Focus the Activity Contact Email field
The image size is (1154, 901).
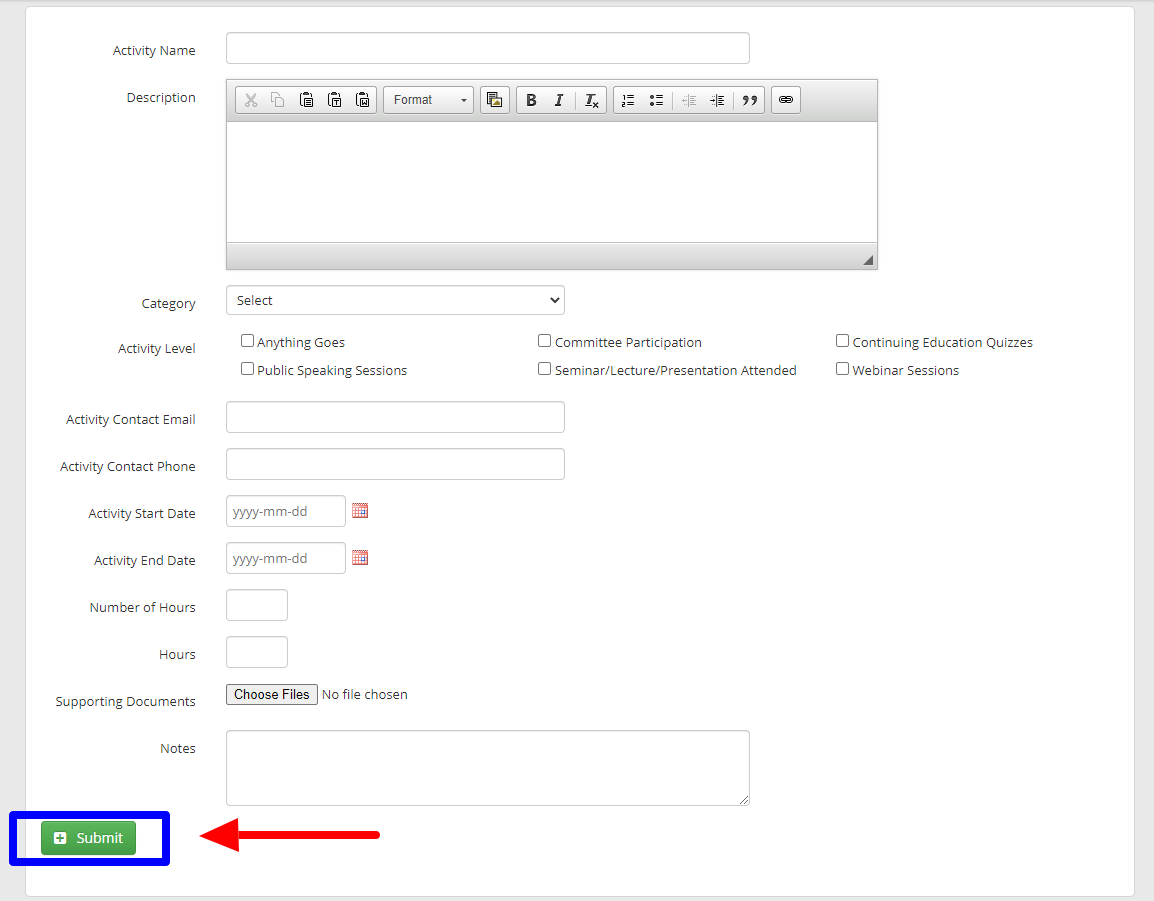point(395,417)
